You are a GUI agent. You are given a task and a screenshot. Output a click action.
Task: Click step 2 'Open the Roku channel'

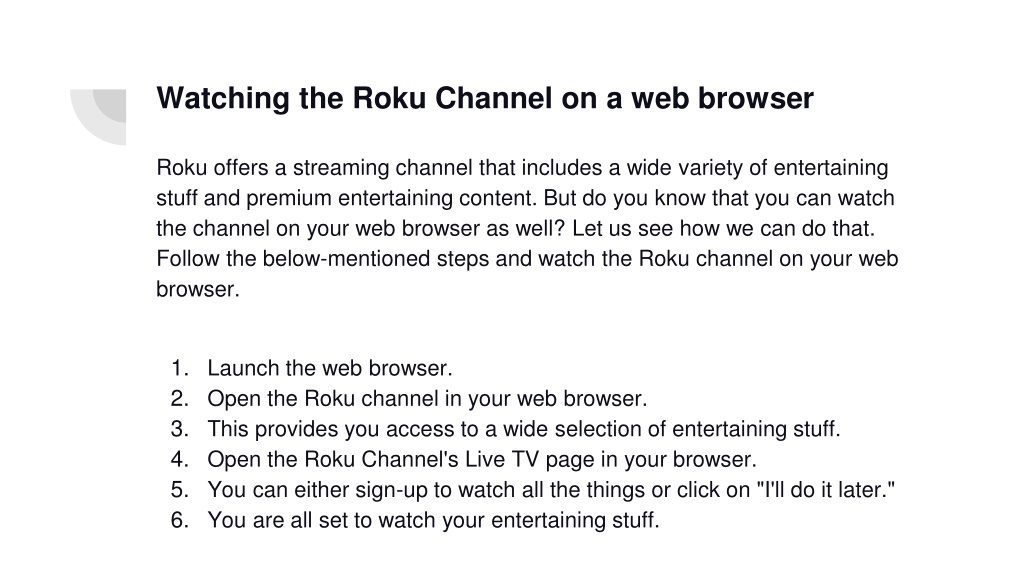tap(427, 399)
